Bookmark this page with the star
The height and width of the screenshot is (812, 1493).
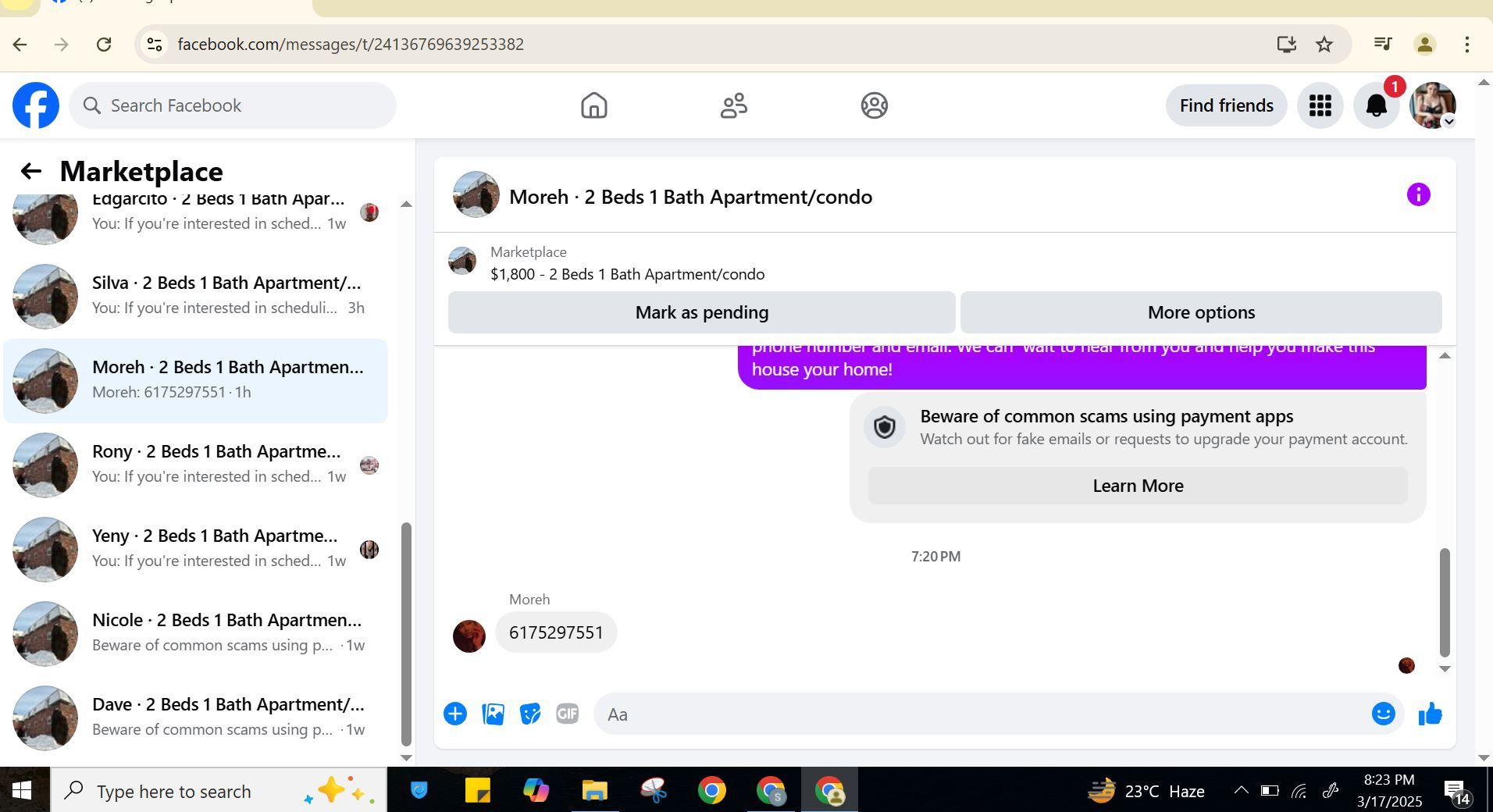click(1324, 45)
